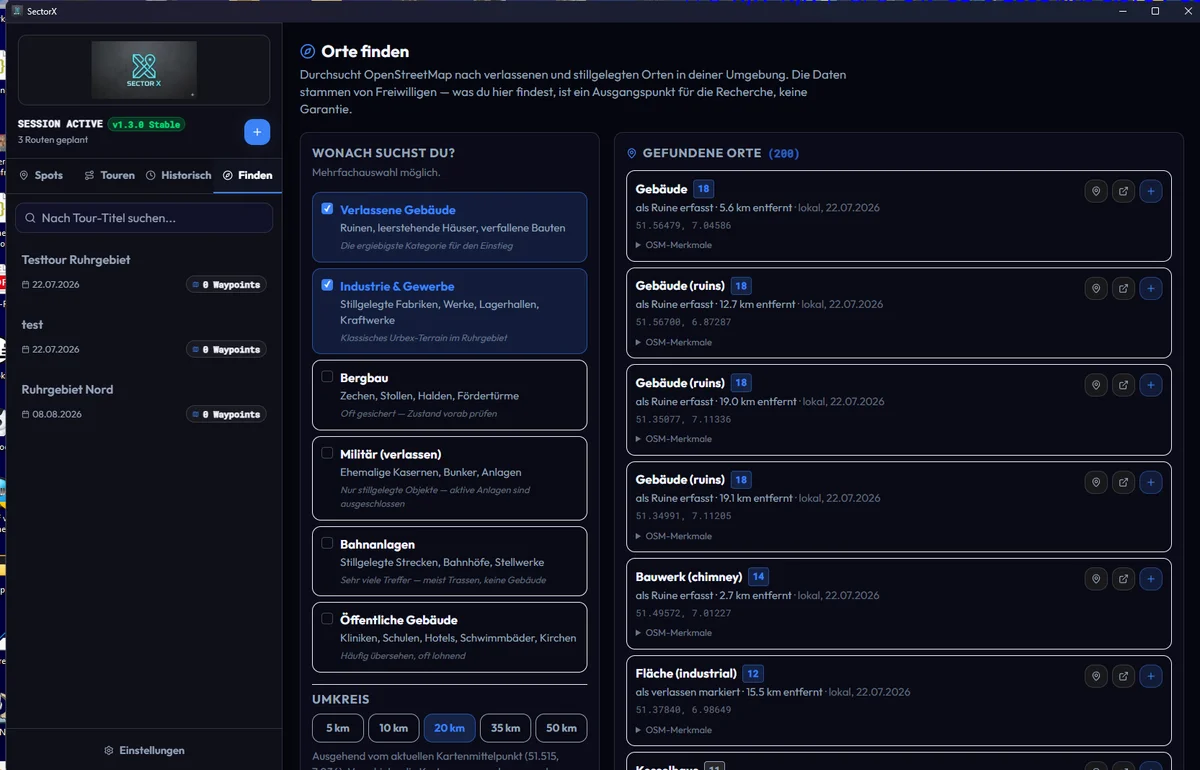
Task: Add the Fläche (industrial) result
Action: click(x=1151, y=676)
